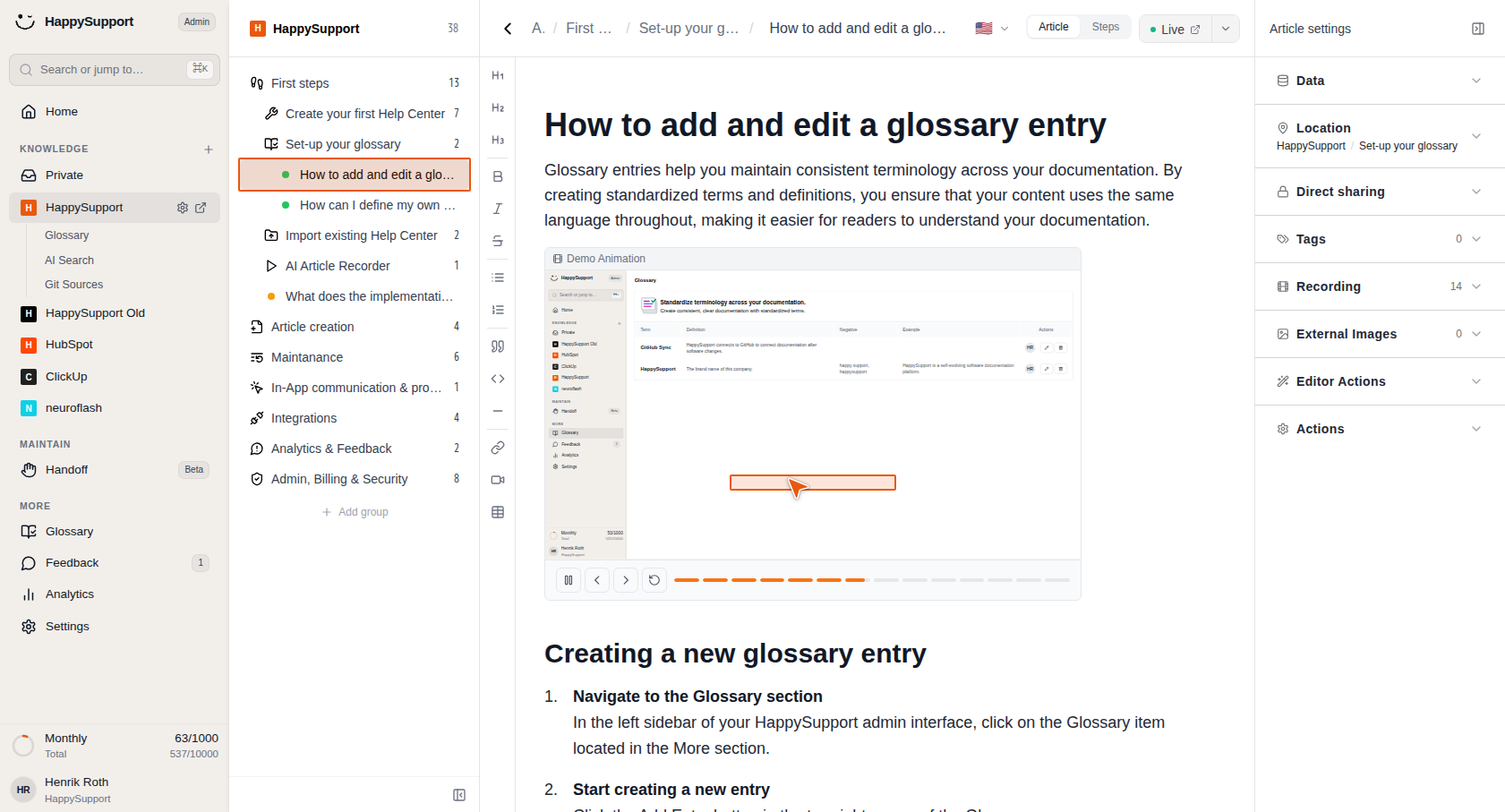Expand the Direct sharing section
The width and height of the screenshot is (1505, 812).
pyautogui.click(x=1380, y=192)
